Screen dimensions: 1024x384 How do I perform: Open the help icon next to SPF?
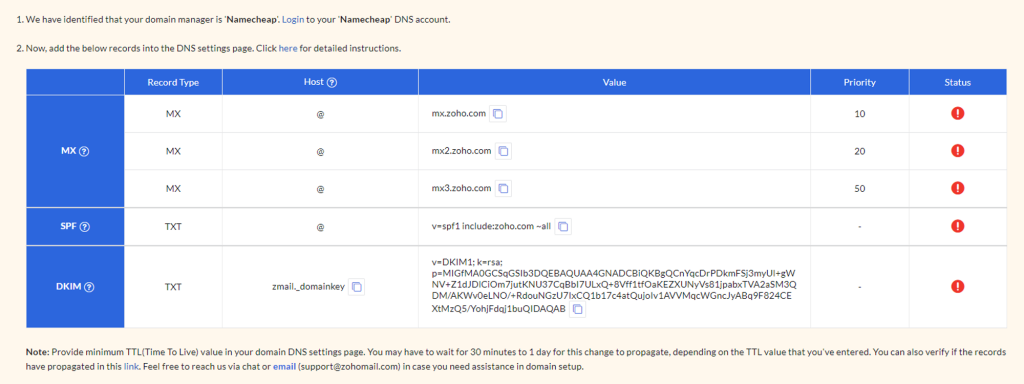84,227
